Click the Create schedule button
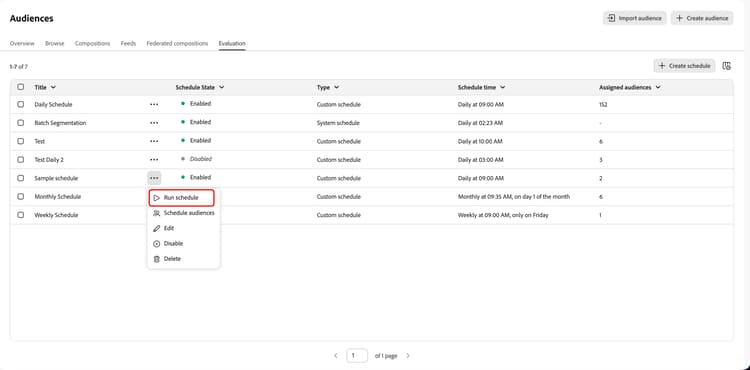The width and height of the screenshot is (750, 370). point(684,66)
